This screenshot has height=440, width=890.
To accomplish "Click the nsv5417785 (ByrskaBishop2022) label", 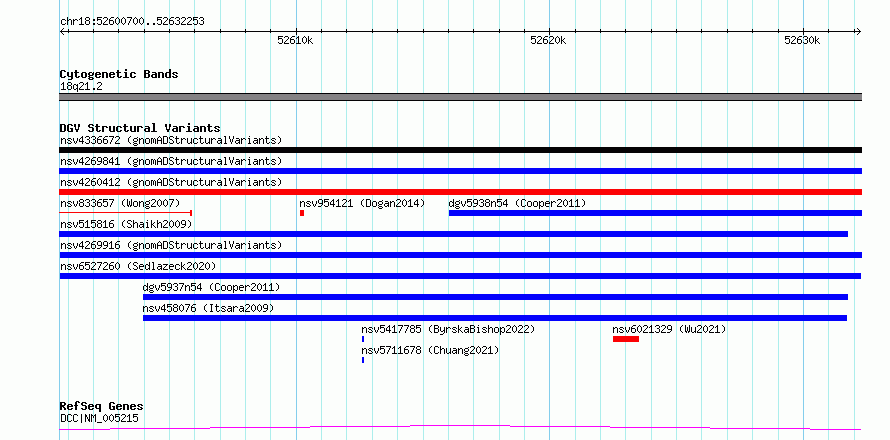I will pyautogui.click(x=448, y=329).
